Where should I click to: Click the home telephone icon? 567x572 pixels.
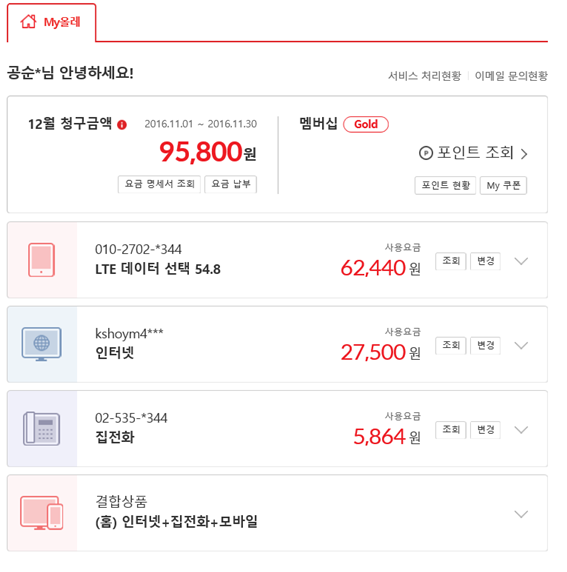pyautogui.click(x=42, y=429)
